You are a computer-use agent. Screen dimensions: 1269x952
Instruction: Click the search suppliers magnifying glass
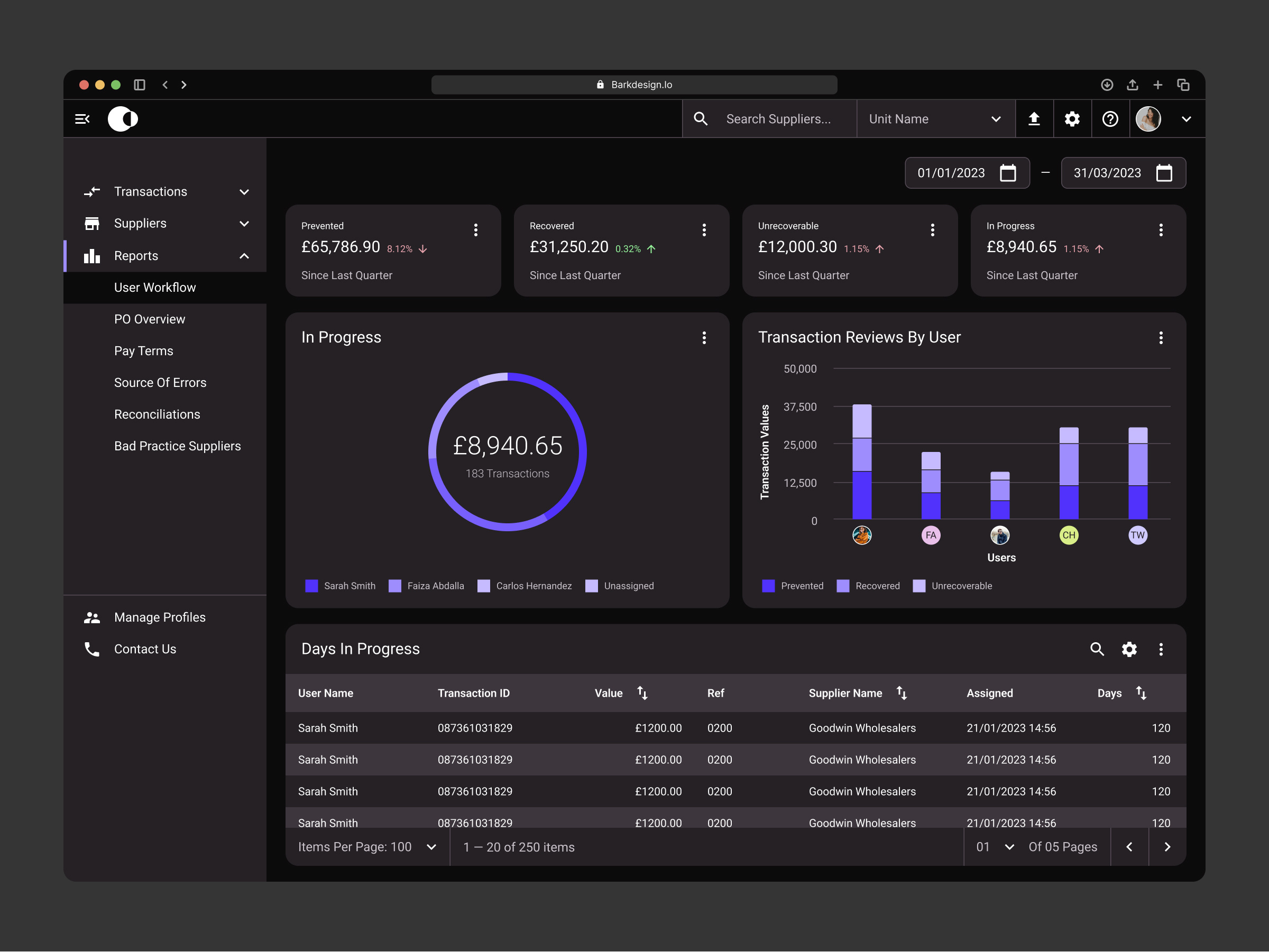pyautogui.click(x=701, y=119)
